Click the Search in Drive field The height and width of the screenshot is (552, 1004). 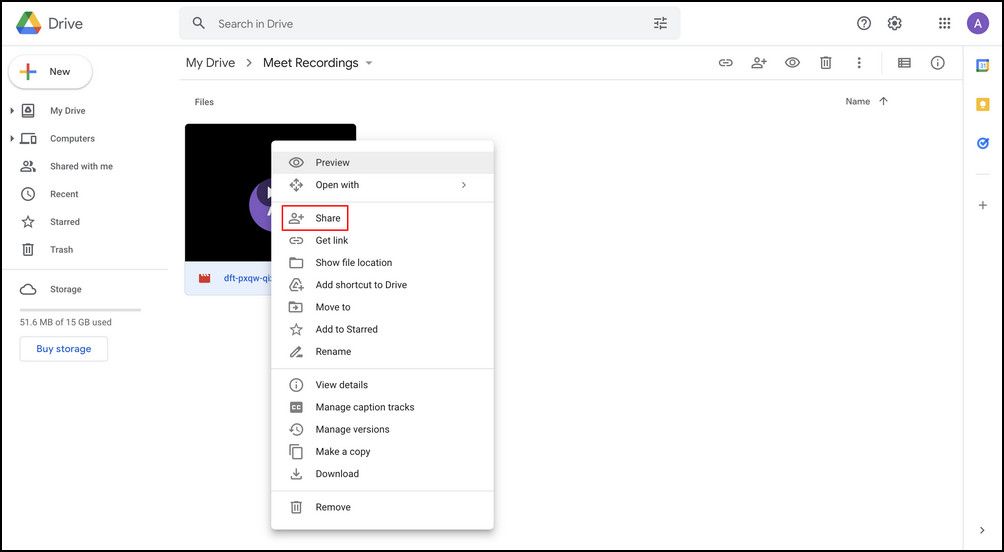pos(429,24)
